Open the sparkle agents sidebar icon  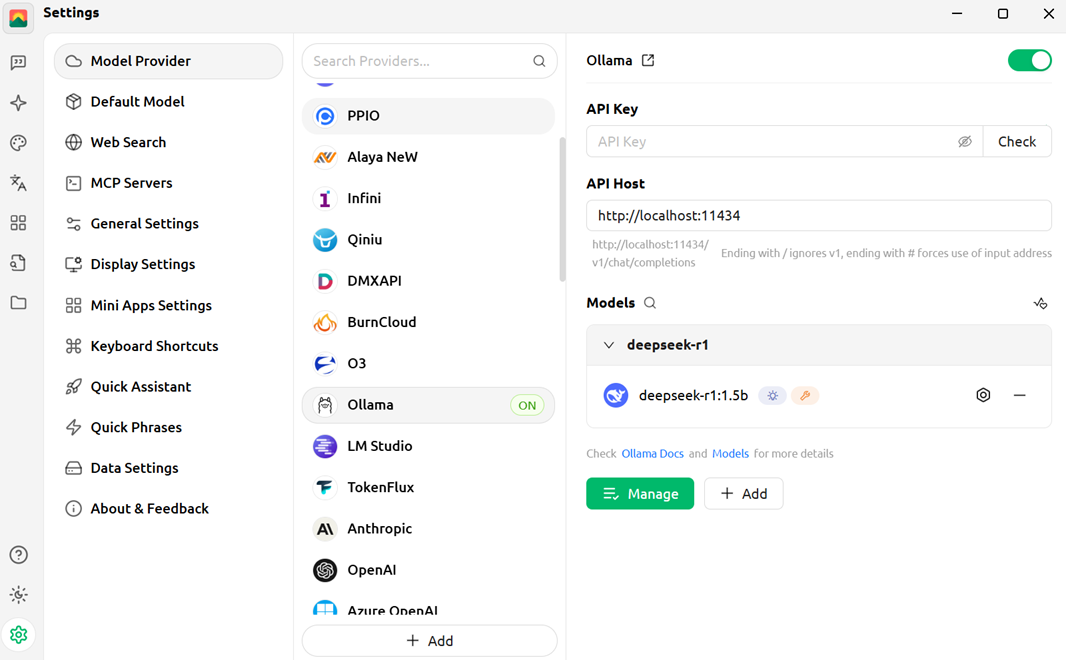(18, 103)
